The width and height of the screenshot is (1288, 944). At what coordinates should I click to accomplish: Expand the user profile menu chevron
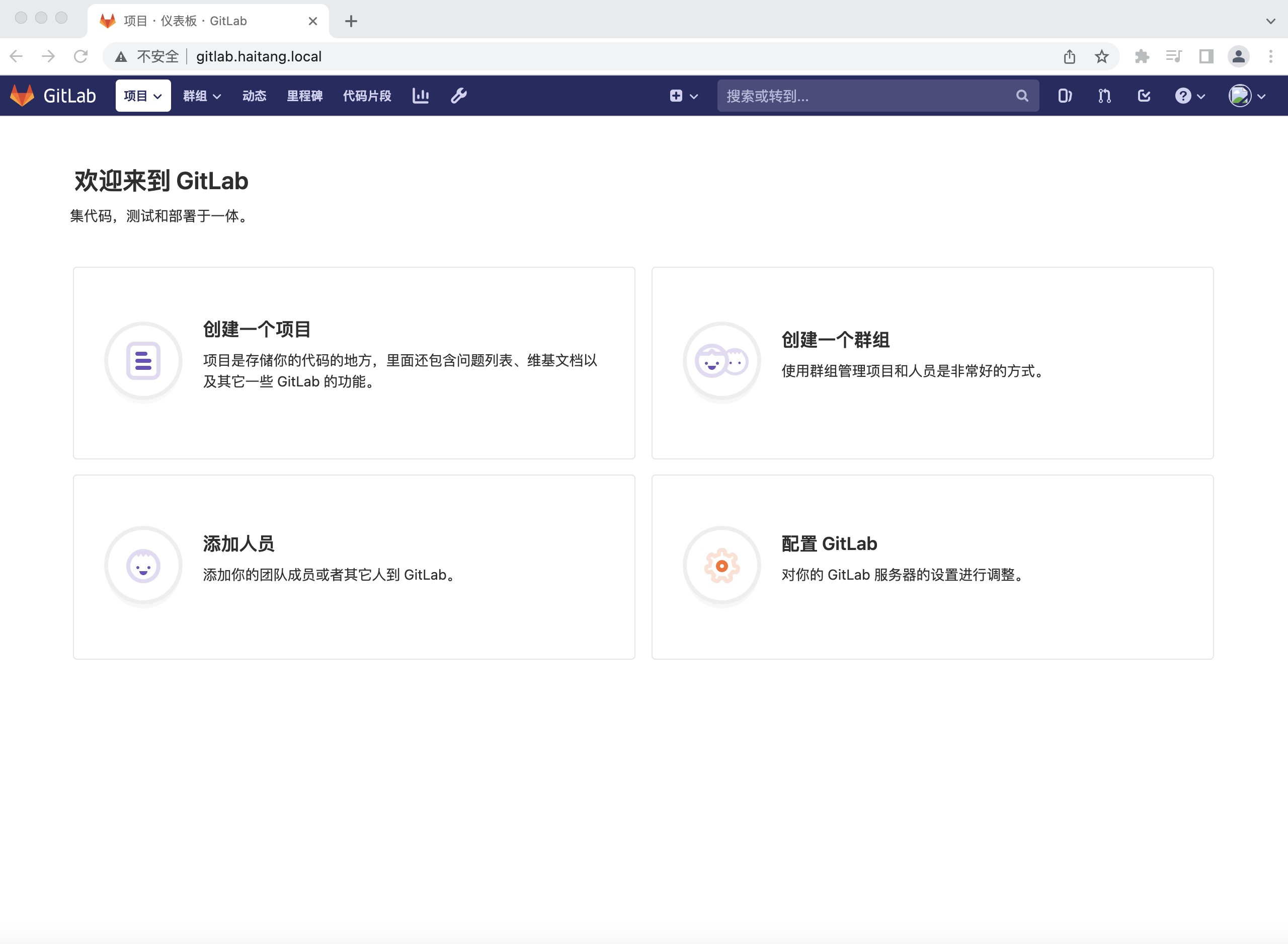(x=1261, y=96)
